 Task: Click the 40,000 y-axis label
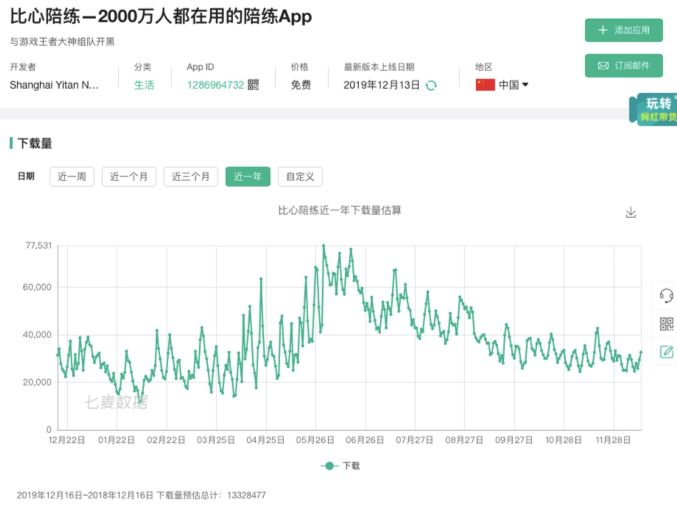click(37, 335)
